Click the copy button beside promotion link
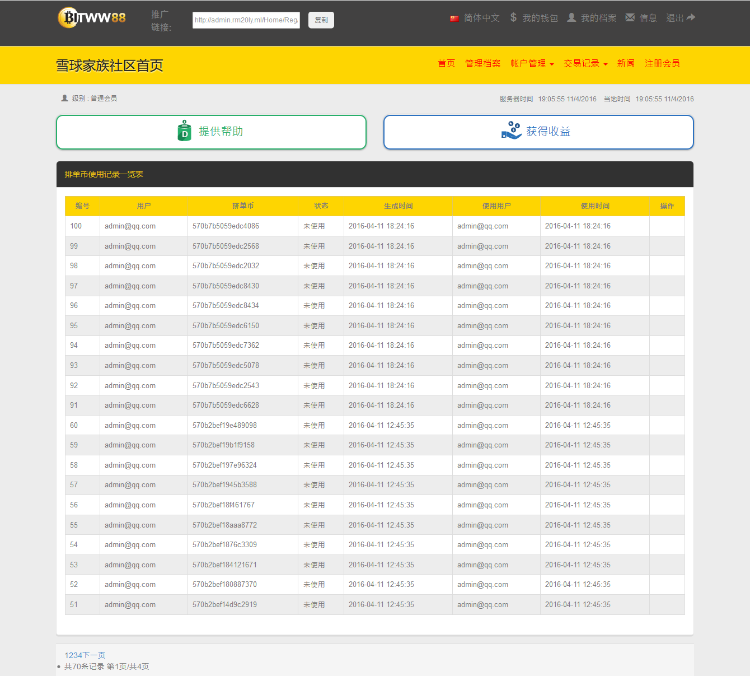The height and width of the screenshot is (676, 750). 321,20
